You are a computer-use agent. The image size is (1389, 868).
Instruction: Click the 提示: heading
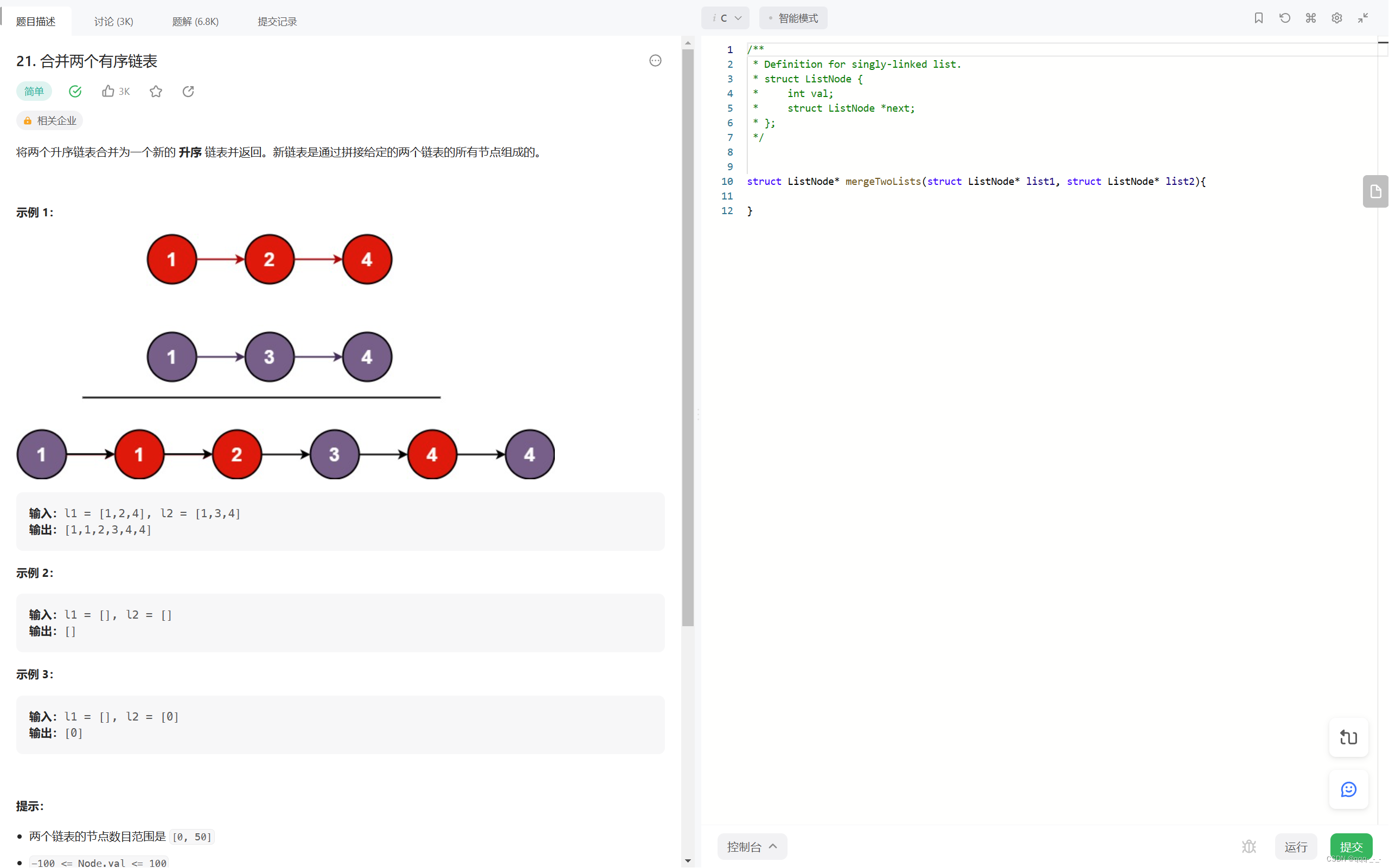pyautogui.click(x=30, y=806)
